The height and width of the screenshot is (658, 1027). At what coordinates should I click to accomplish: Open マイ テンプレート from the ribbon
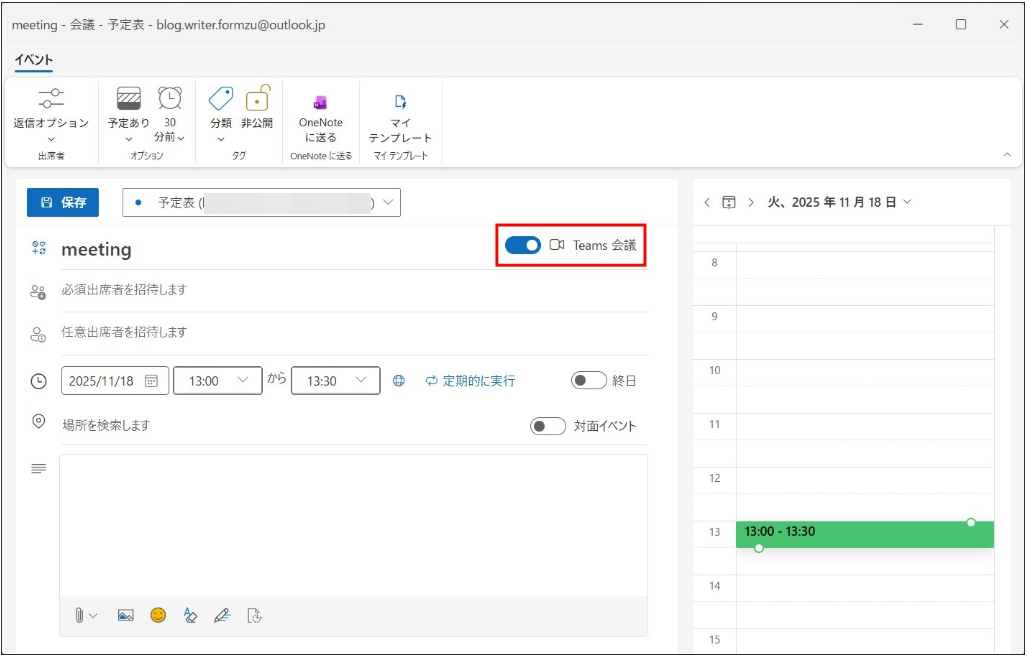[400, 103]
